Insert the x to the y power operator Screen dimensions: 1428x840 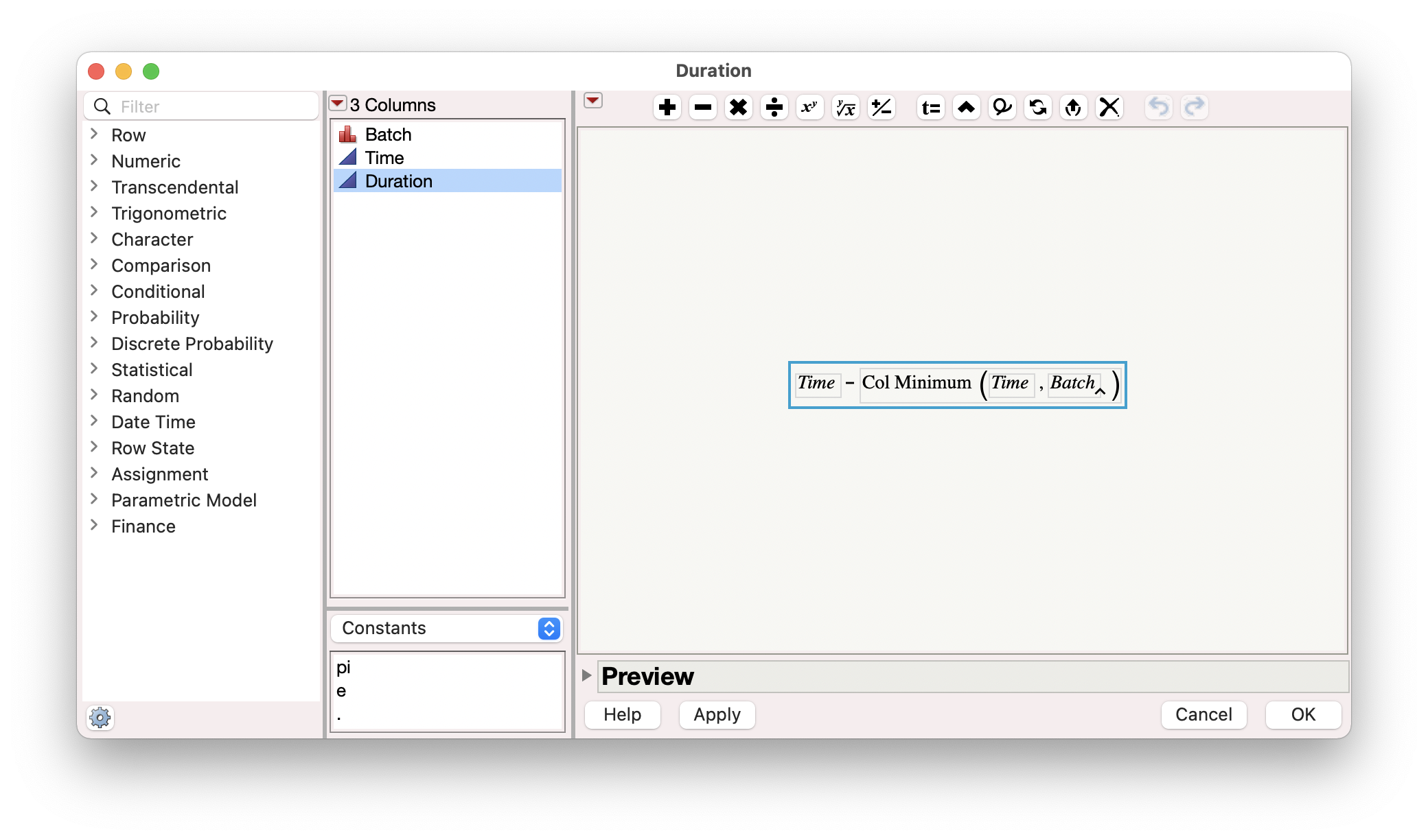pos(809,108)
